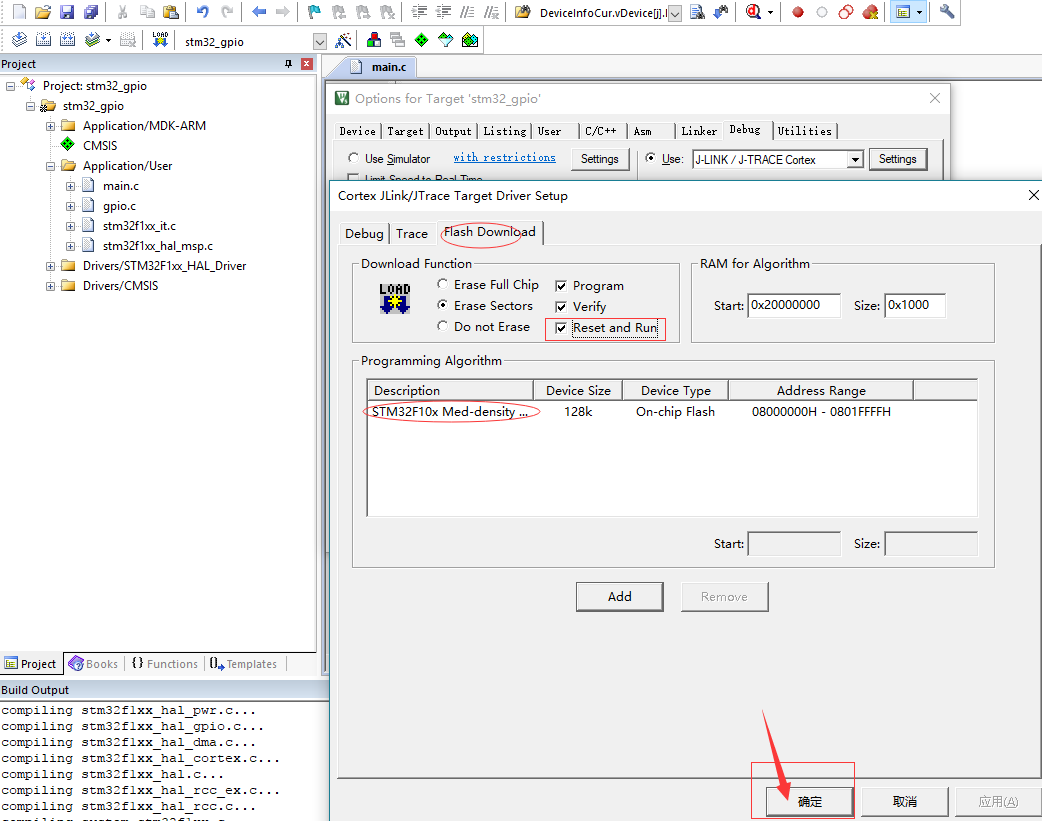Click the RAM Start address field
This screenshot has width=1042, height=821.
(x=794, y=305)
